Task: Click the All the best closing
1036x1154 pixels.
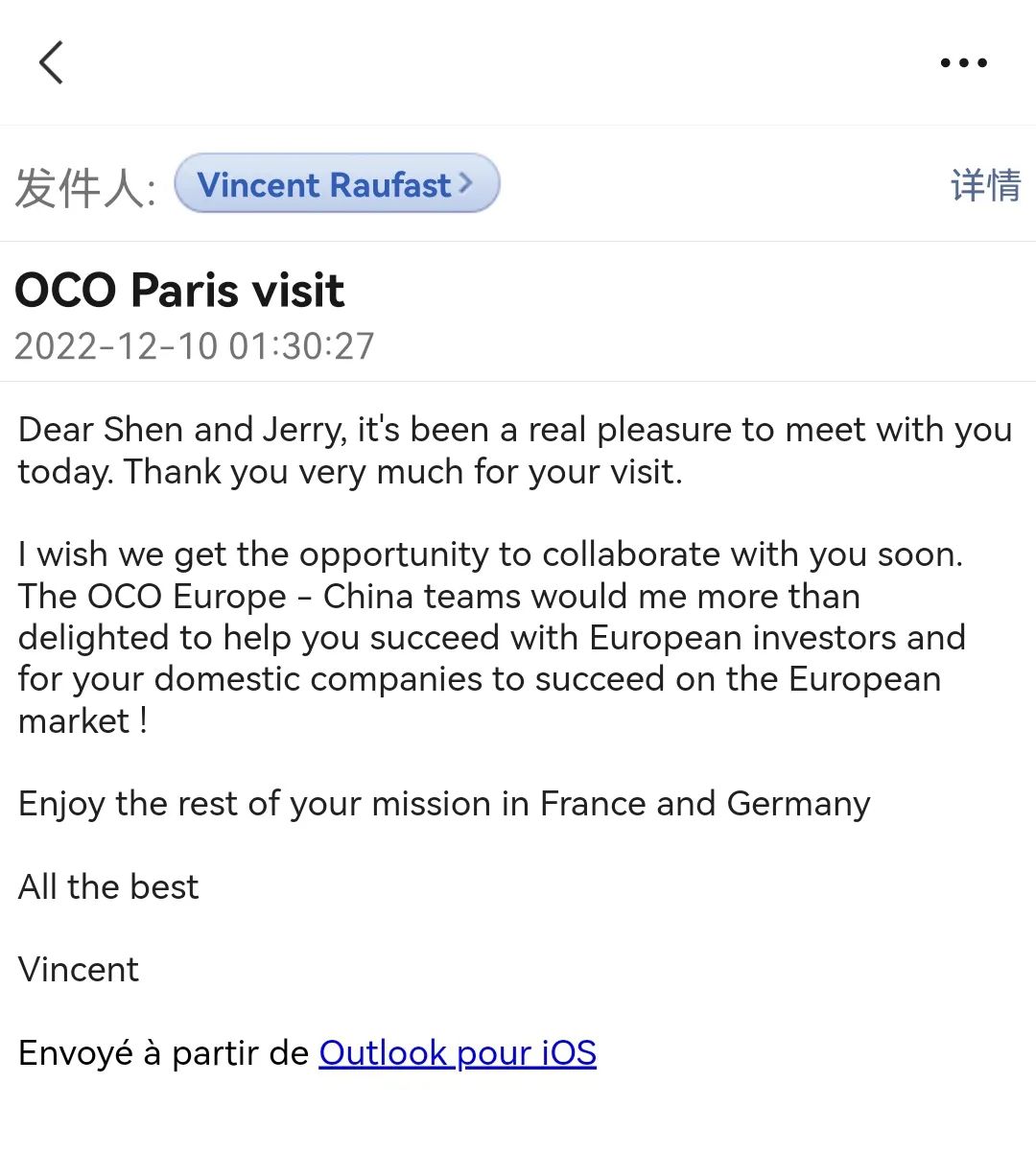Action: point(108,887)
